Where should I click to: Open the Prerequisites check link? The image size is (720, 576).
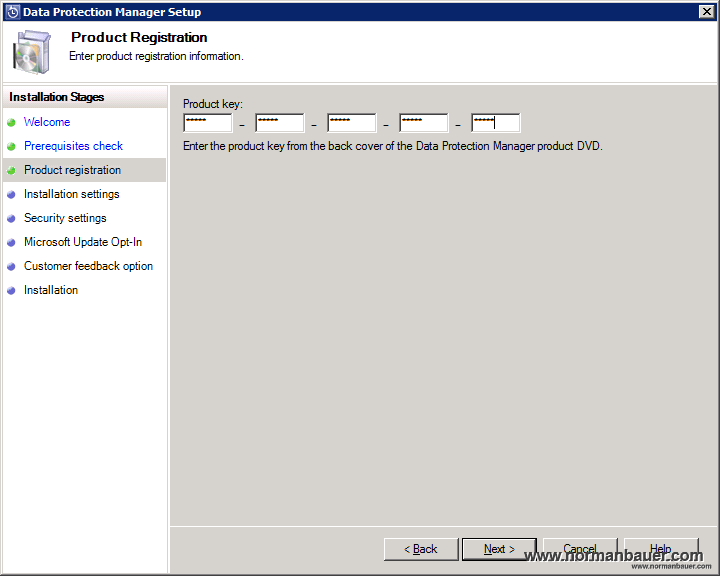point(73,146)
